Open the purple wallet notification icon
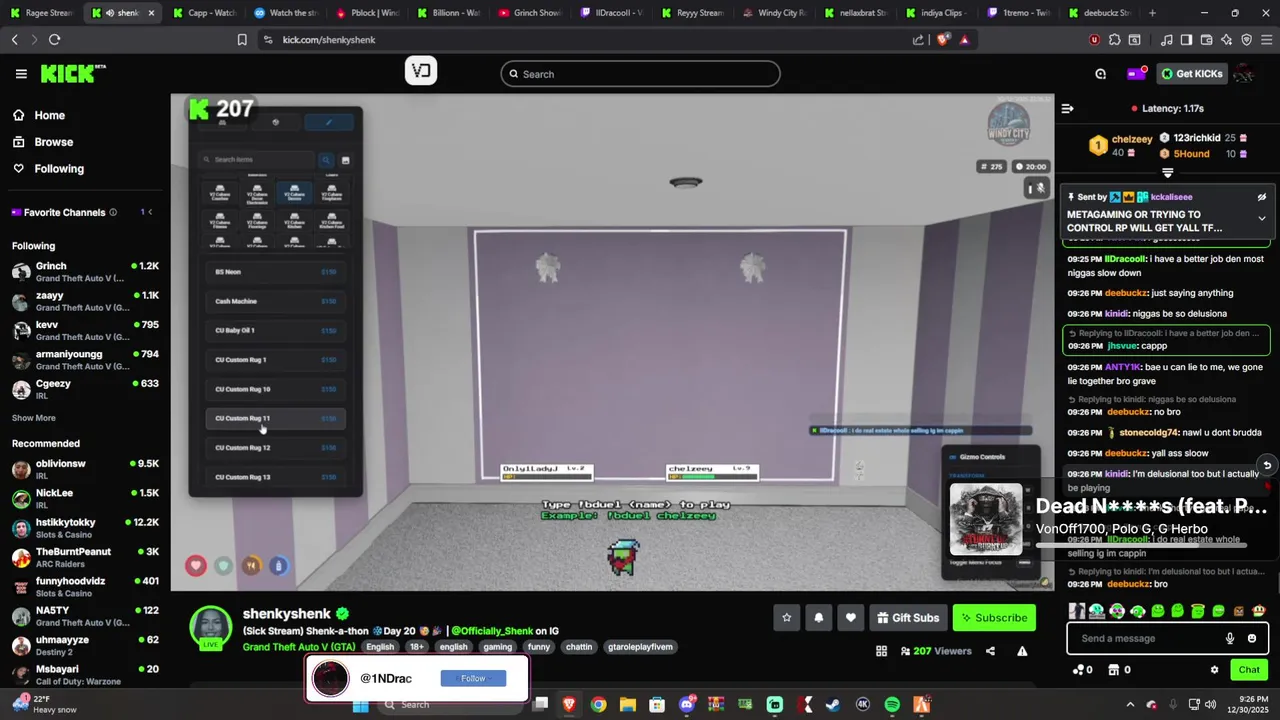 [x=1135, y=74]
